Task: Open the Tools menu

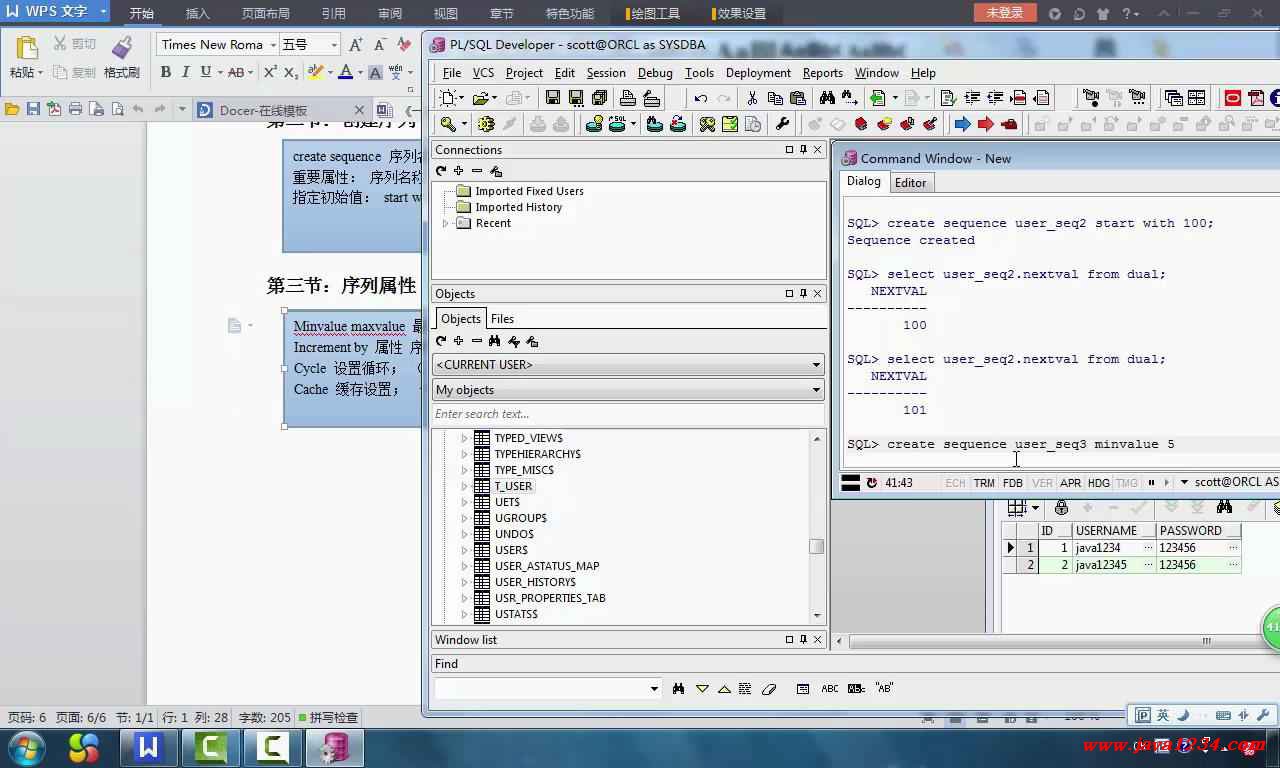Action: pos(699,73)
